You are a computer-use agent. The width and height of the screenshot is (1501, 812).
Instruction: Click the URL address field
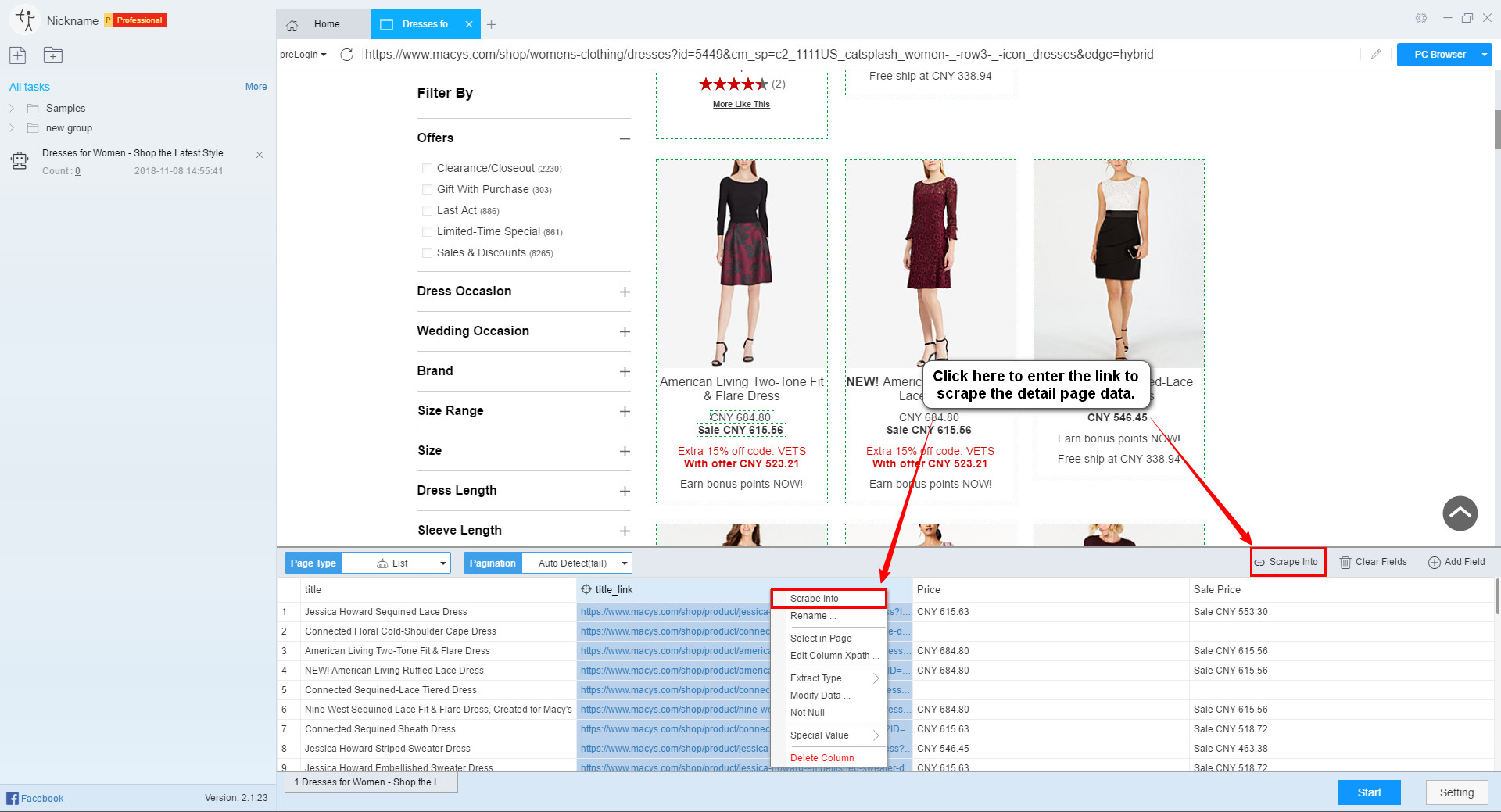(x=860, y=55)
